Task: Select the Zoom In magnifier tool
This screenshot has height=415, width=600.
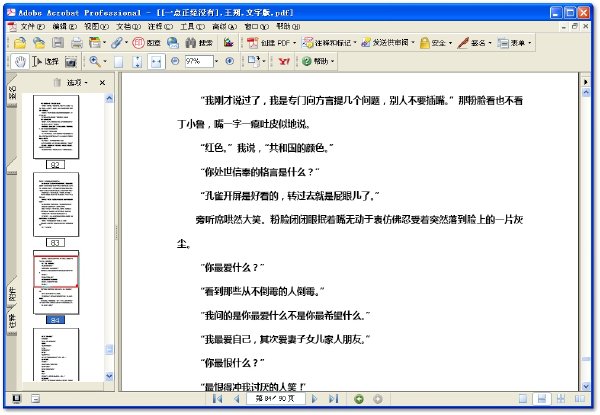Action: click(x=95, y=61)
